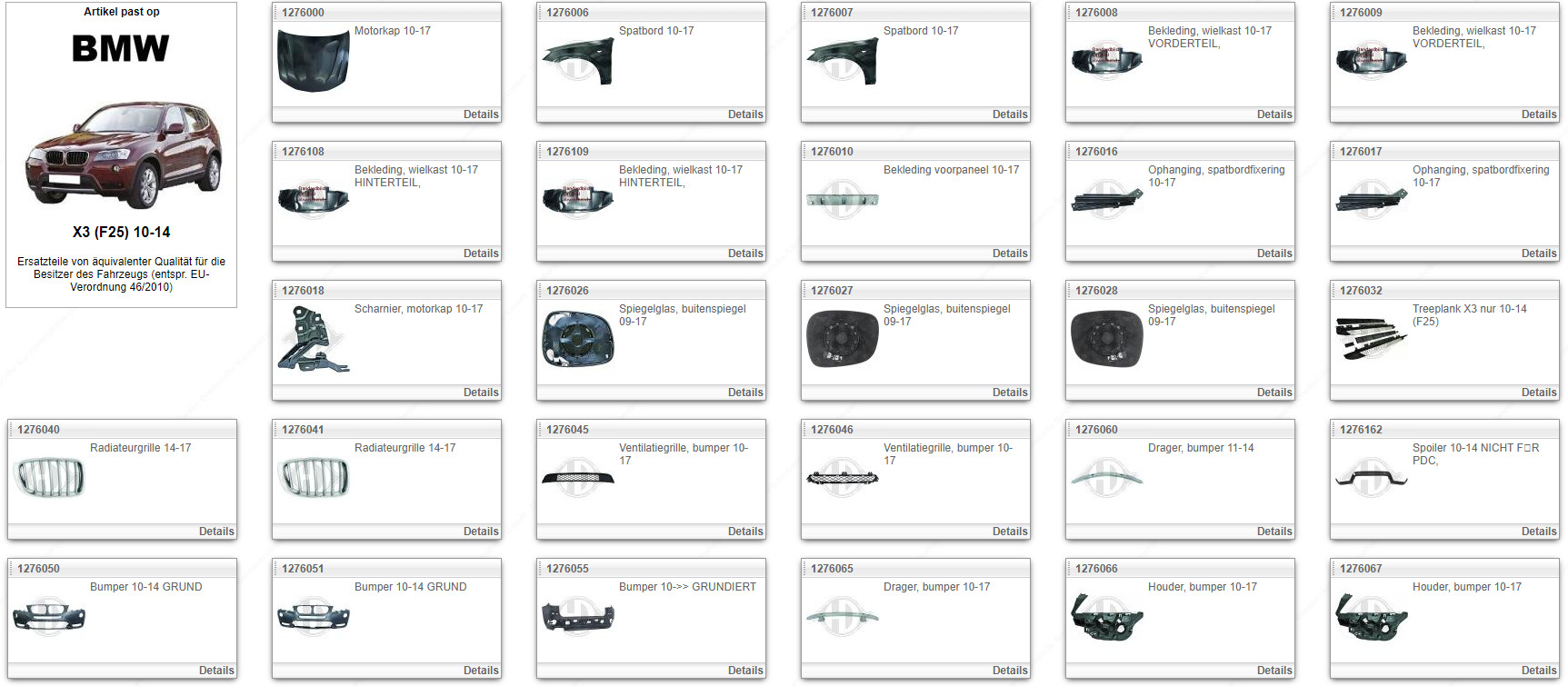Open wheel liner image for part 1276008

pos(1107,60)
